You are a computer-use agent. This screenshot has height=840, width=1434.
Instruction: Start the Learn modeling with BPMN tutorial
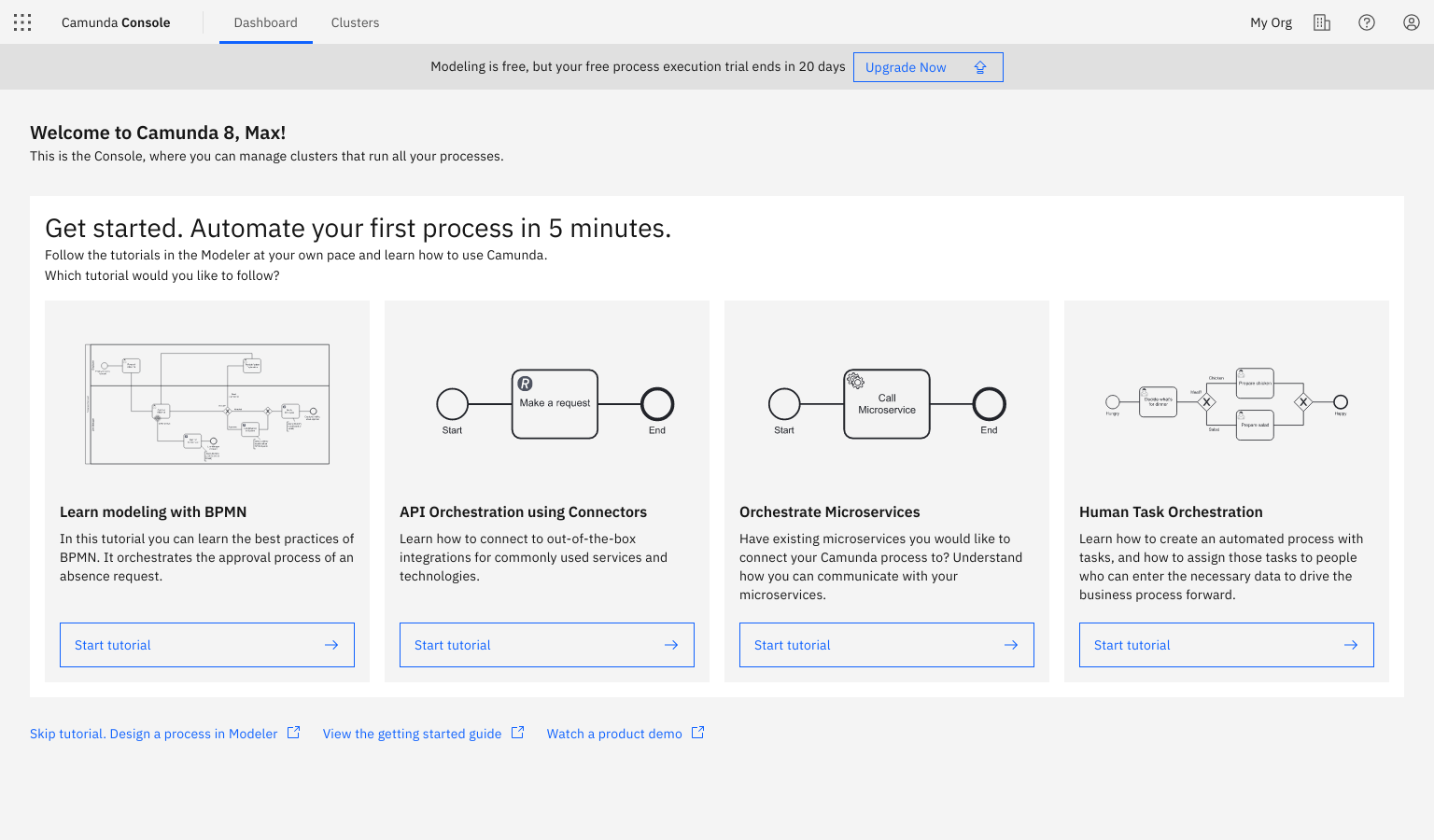(206, 645)
